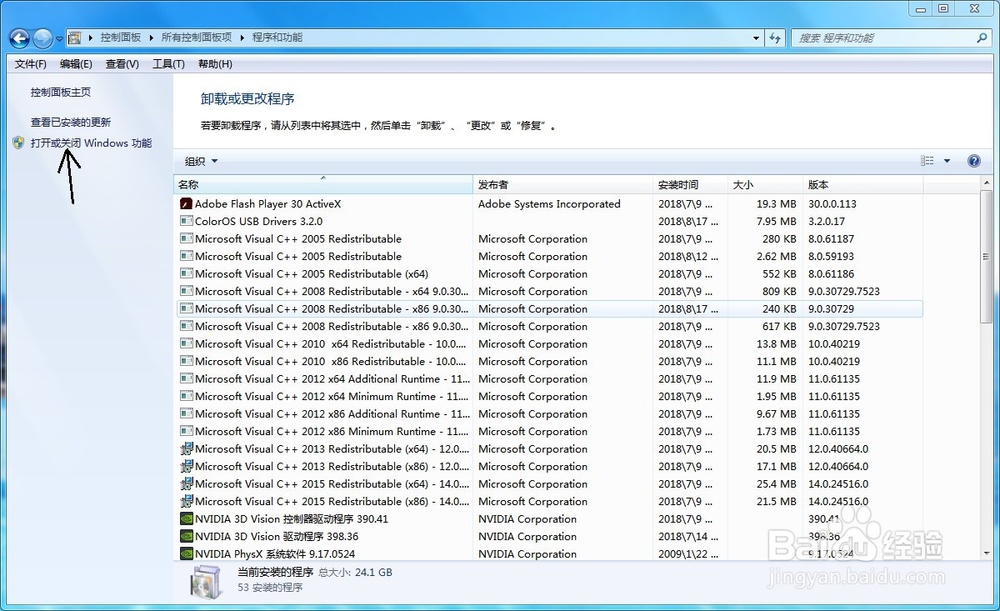The width and height of the screenshot is (1000, 611).
Task: Click the shield icon beside Windows 功能
Action: tap(18, 143)
